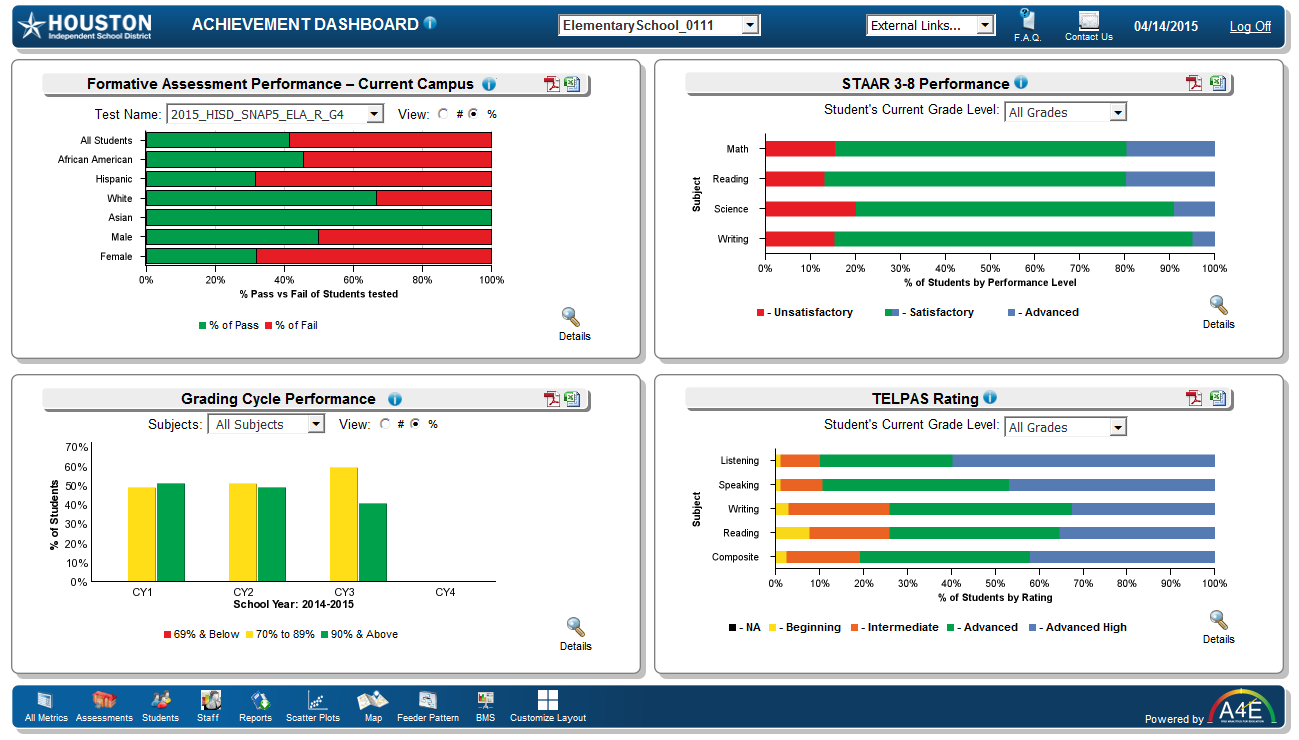The image size is (1299, 740).
Task: Click the Houston ISD logo
Action: coord(86,26)
